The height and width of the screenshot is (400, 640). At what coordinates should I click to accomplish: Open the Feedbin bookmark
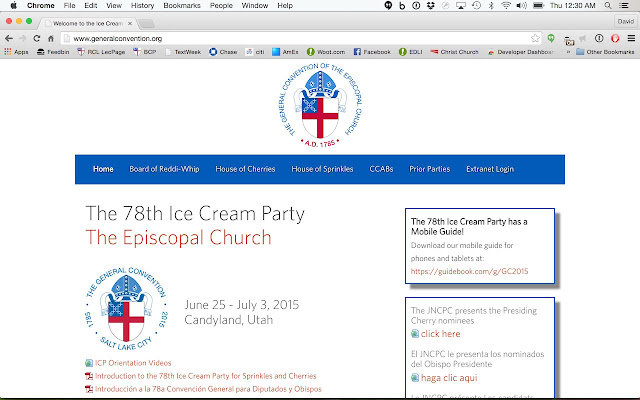coord(53,52)
